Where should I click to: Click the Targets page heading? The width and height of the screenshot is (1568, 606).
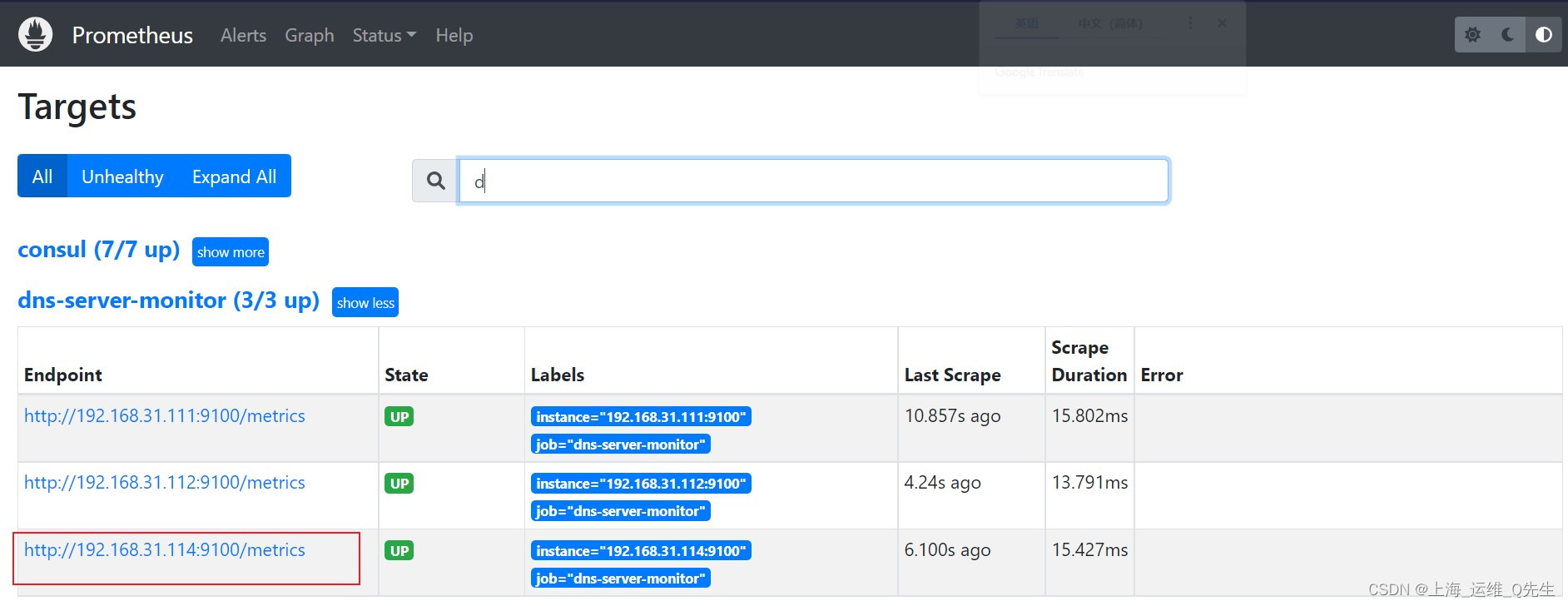click(77, 107)
